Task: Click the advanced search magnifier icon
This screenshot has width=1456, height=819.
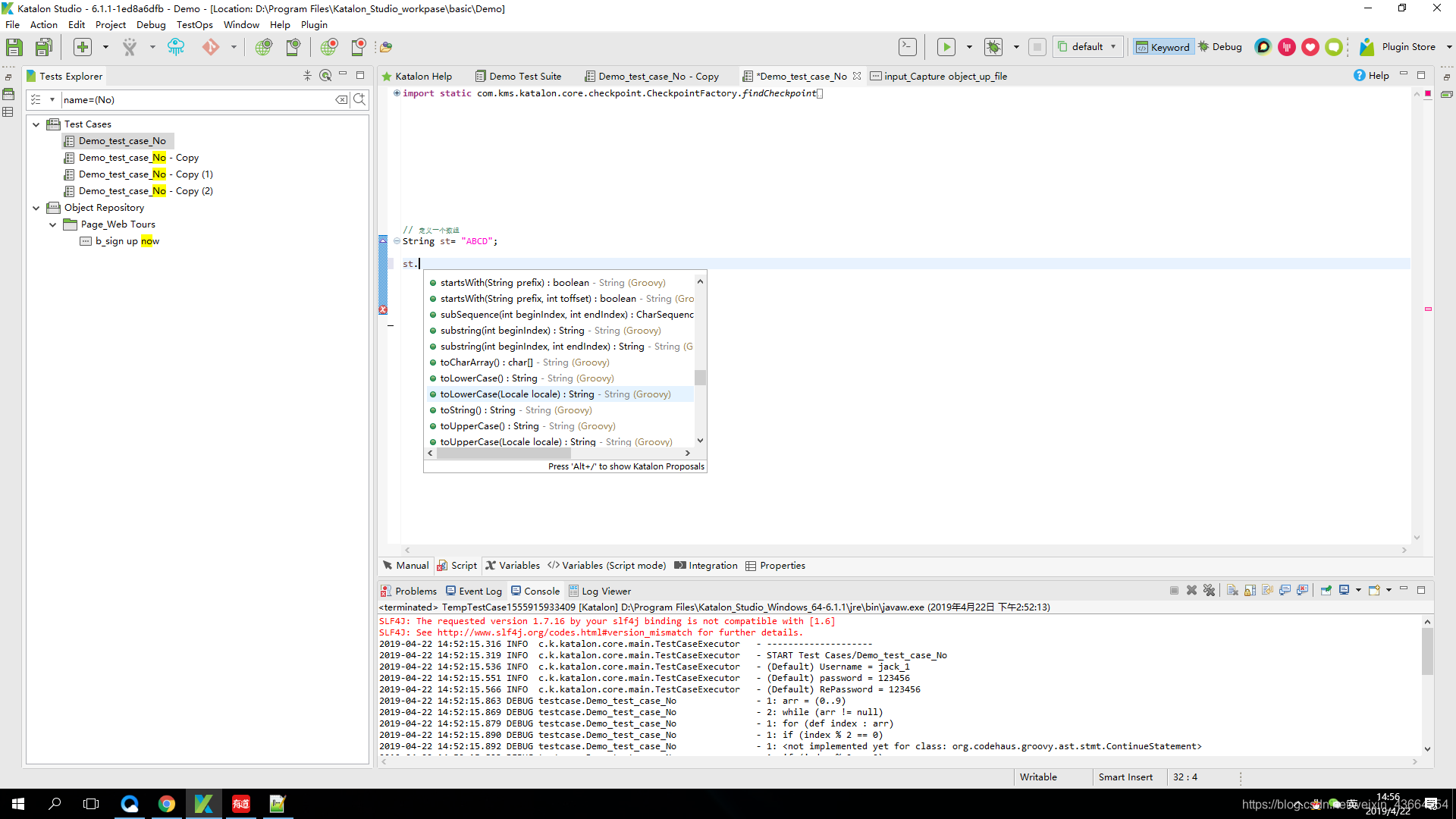Action: (360, 100)
